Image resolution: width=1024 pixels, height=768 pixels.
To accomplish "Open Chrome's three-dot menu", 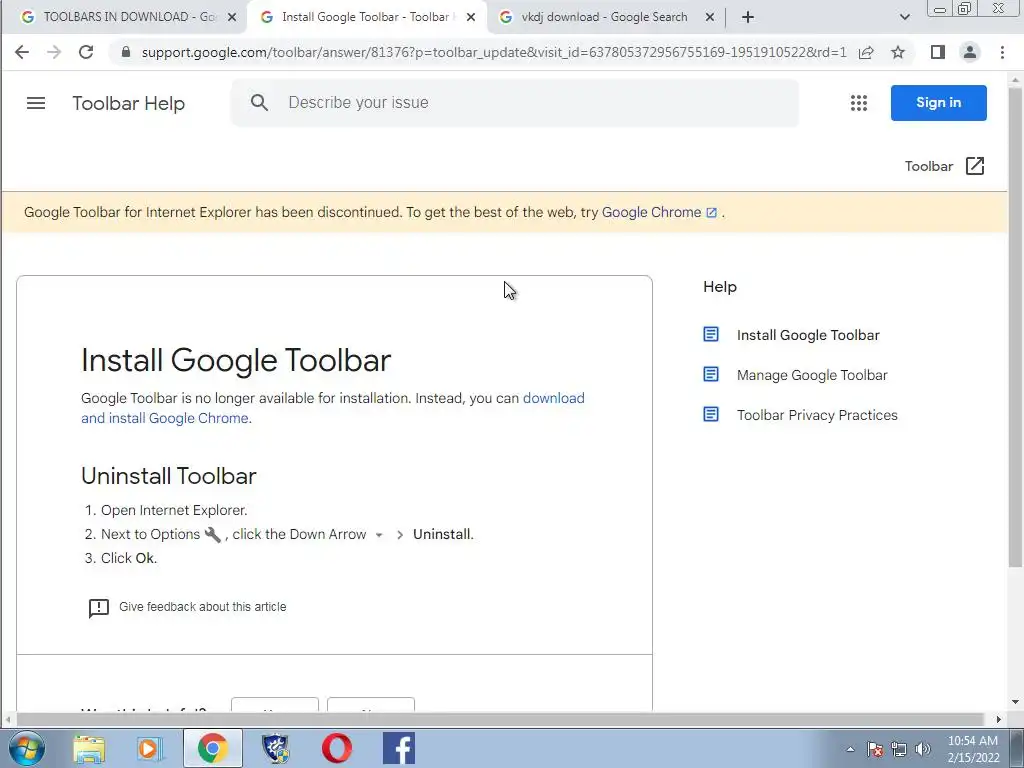I will click(x=1002, y=52).
